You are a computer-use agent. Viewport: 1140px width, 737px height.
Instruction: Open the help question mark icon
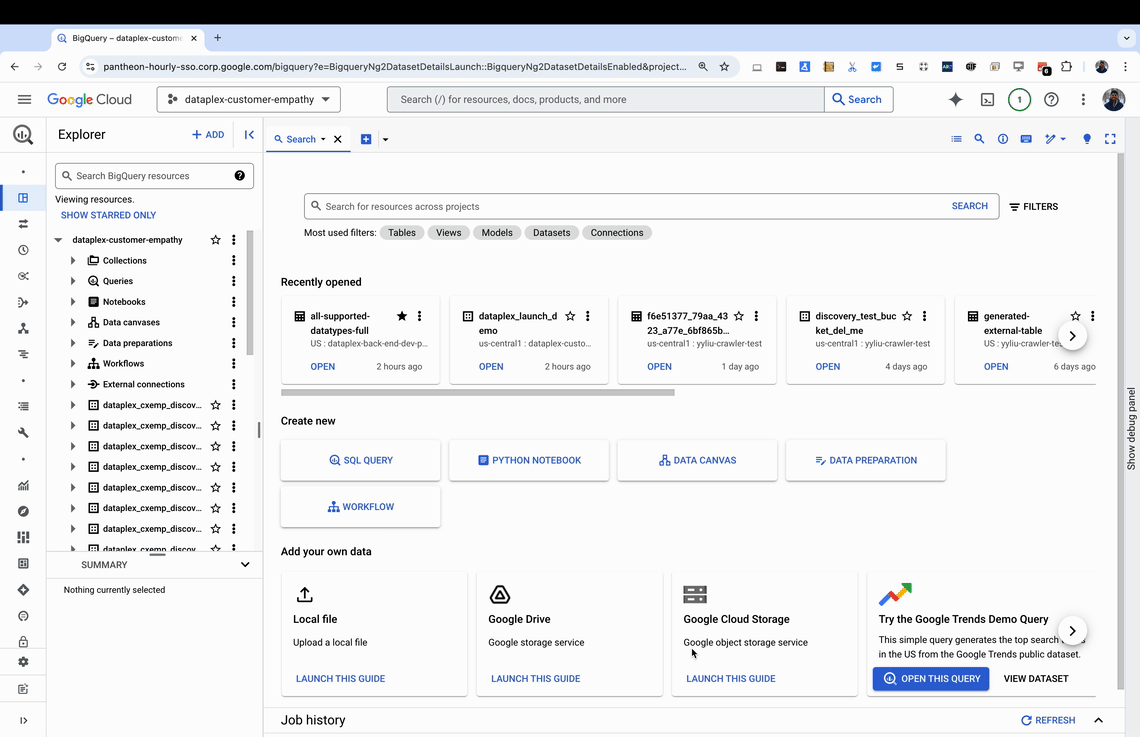pos(1051,99)
